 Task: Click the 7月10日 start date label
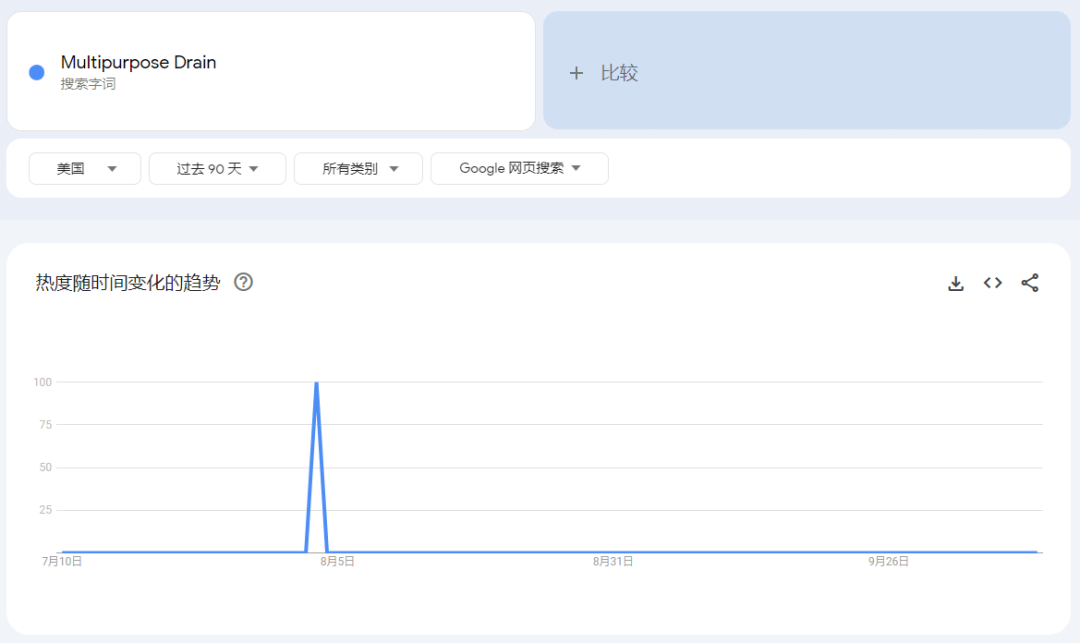pyautogui.click(x=62, y=562)
